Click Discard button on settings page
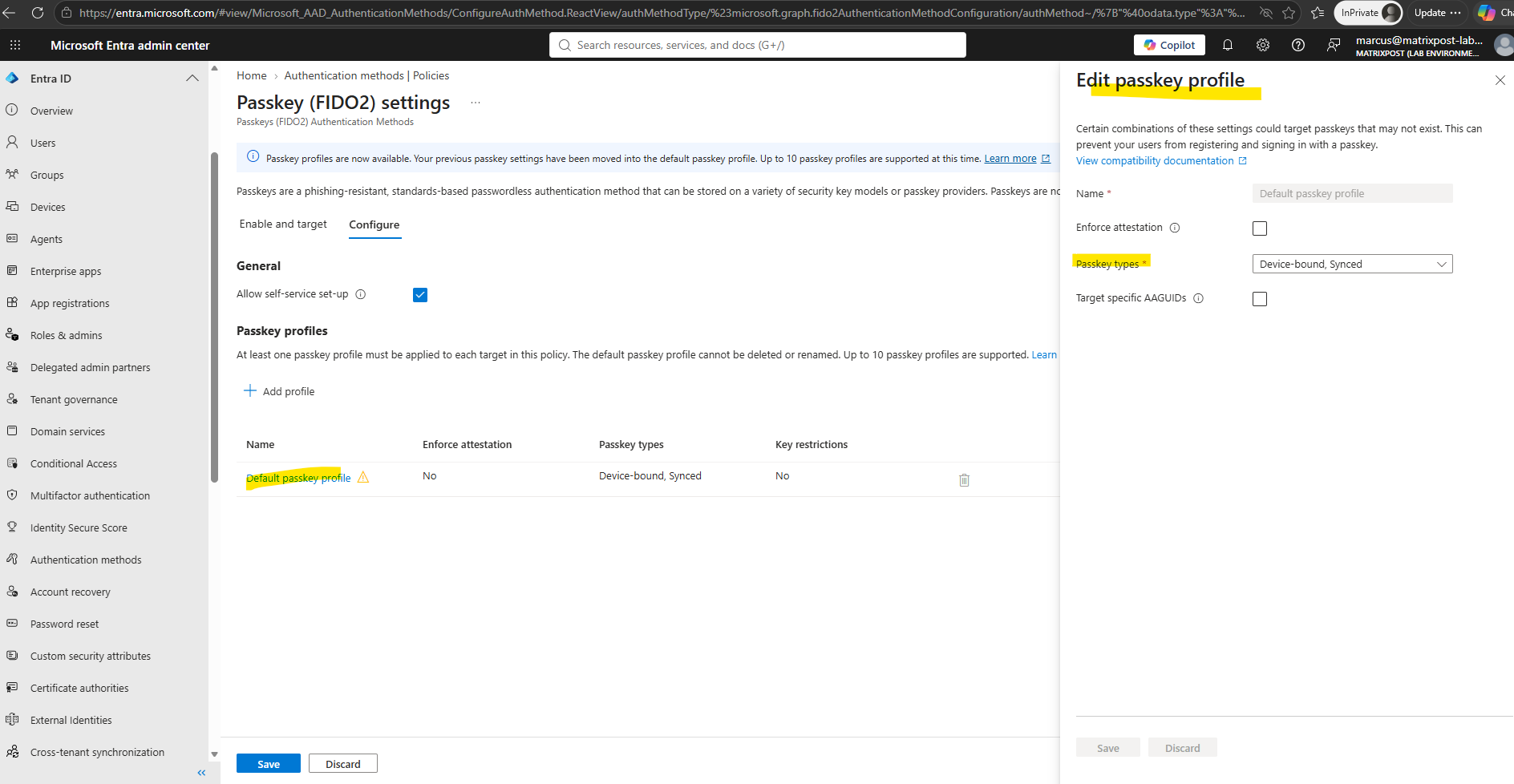1514x784 pixels. [x=343, y=764]
